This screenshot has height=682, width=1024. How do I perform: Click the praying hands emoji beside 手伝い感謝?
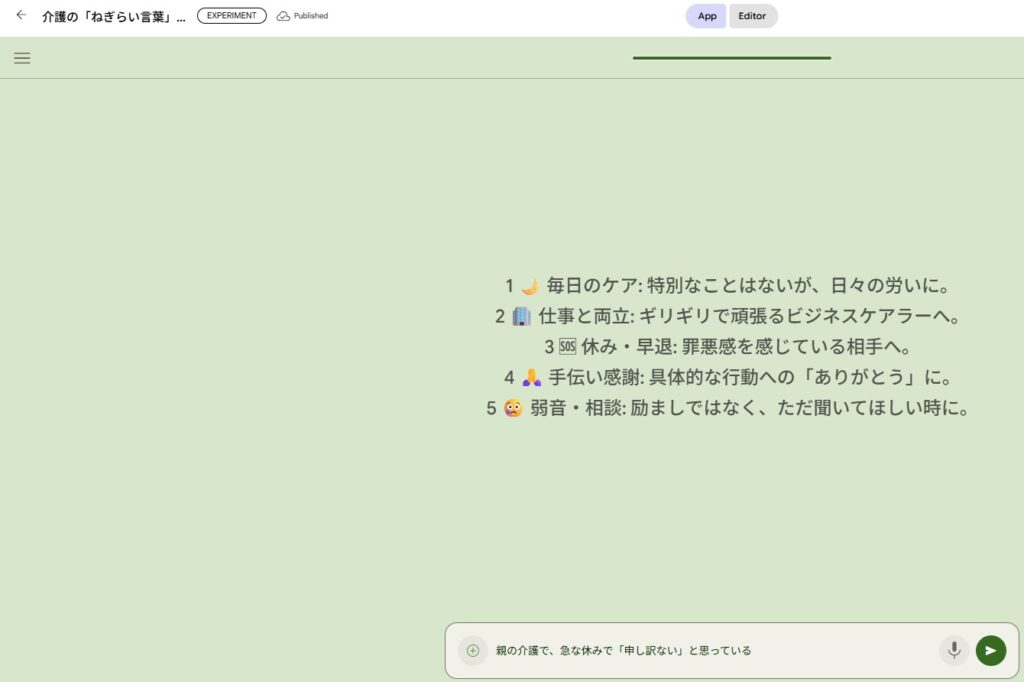(x=531, y=378)
